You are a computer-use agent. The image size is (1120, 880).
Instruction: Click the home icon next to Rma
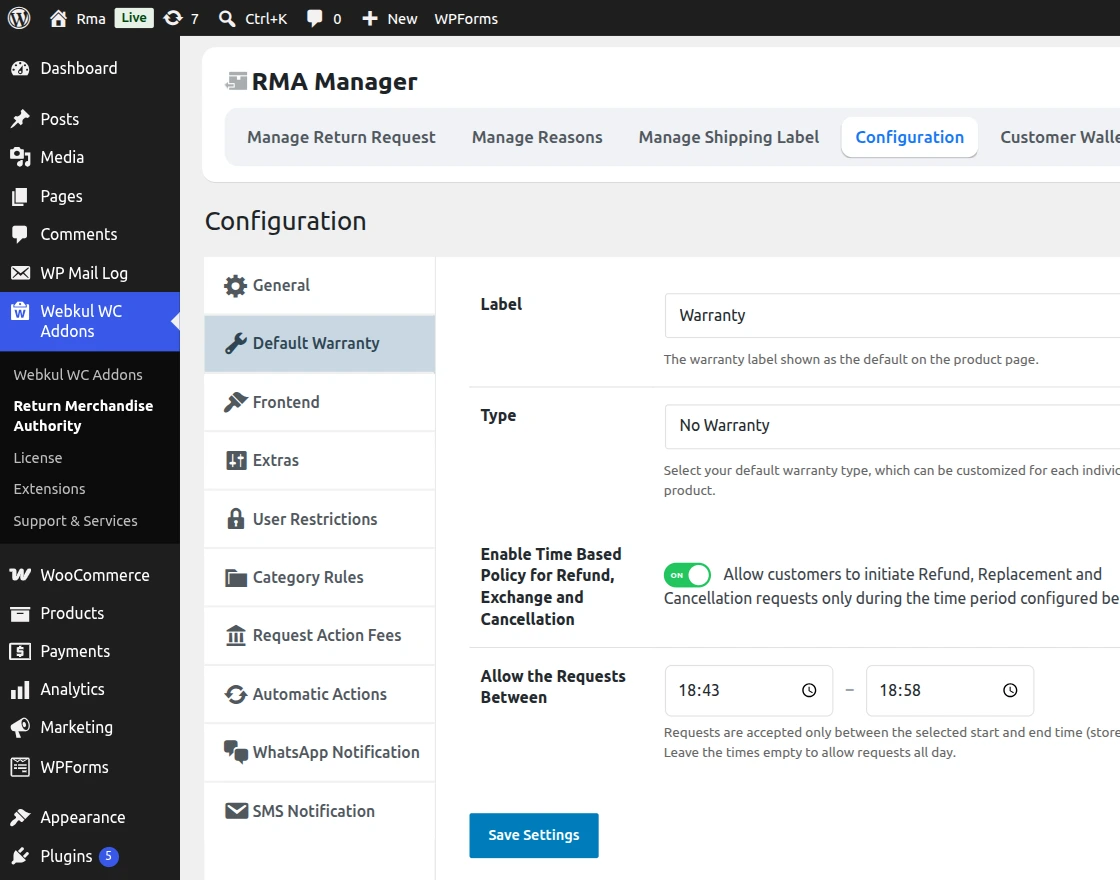59,19
